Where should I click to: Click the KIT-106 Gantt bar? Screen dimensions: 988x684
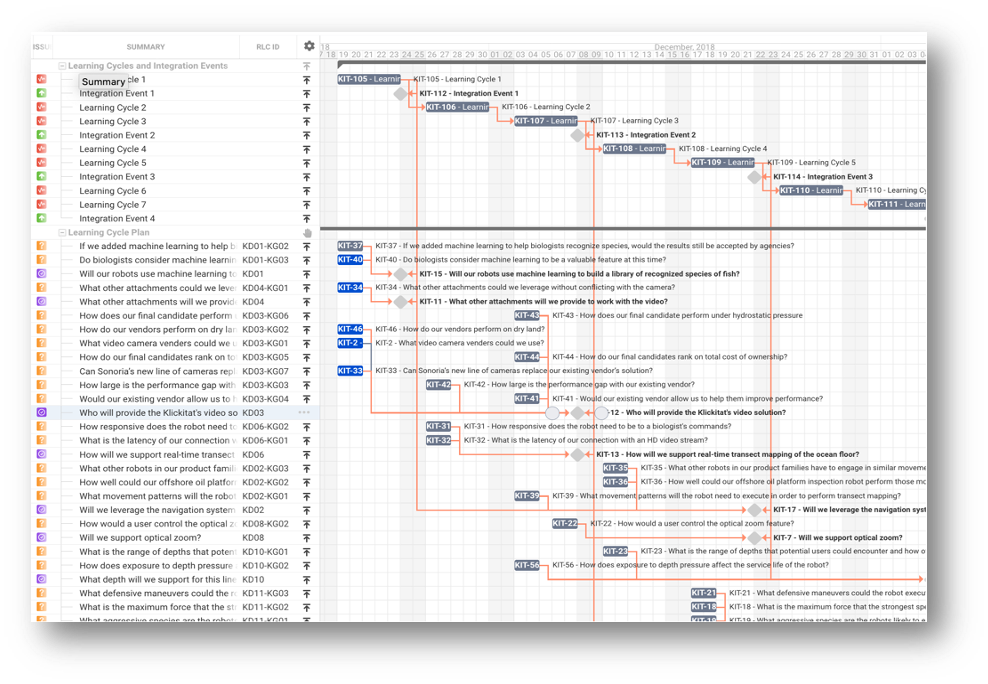457,106
